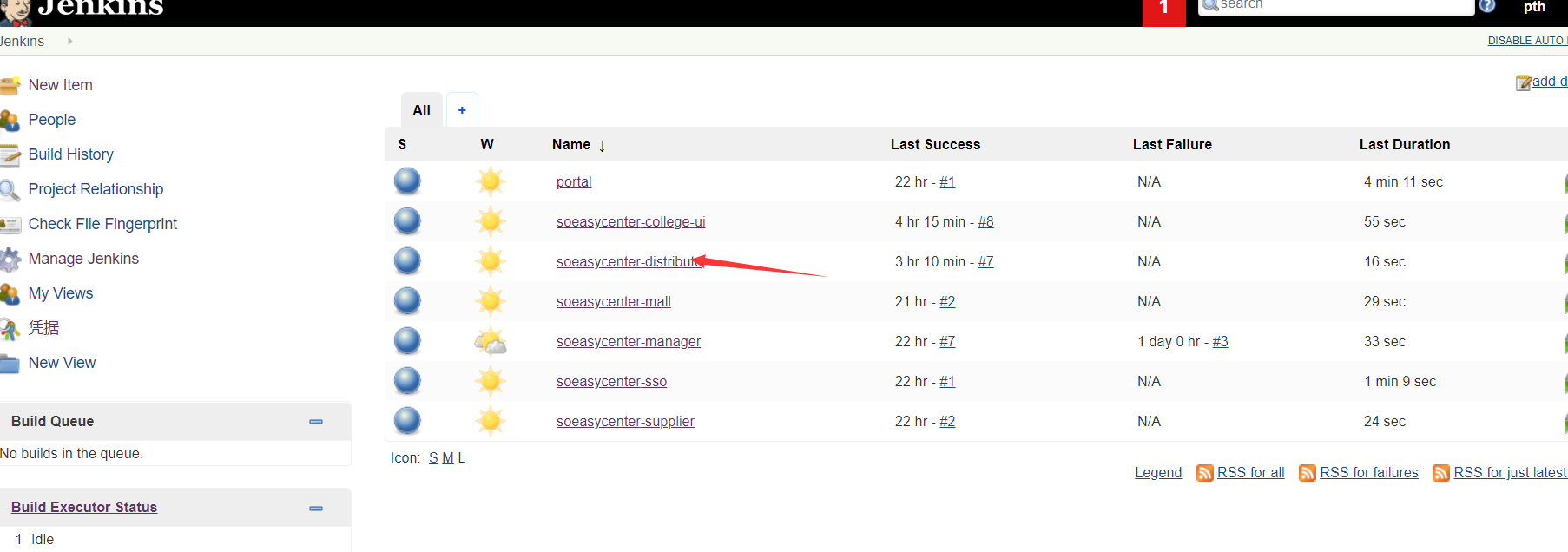Click the credentials keys icon
This screenshot has width=1568, height=552.
pos(10,328)
